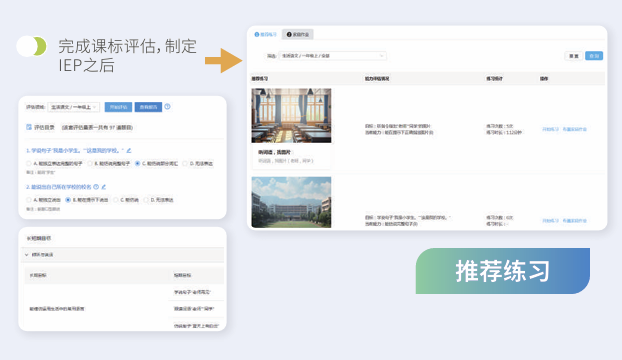The width and height of the screenshot is (622, 360).
Task: Select option D for question 1
Action: click(185, 163)
